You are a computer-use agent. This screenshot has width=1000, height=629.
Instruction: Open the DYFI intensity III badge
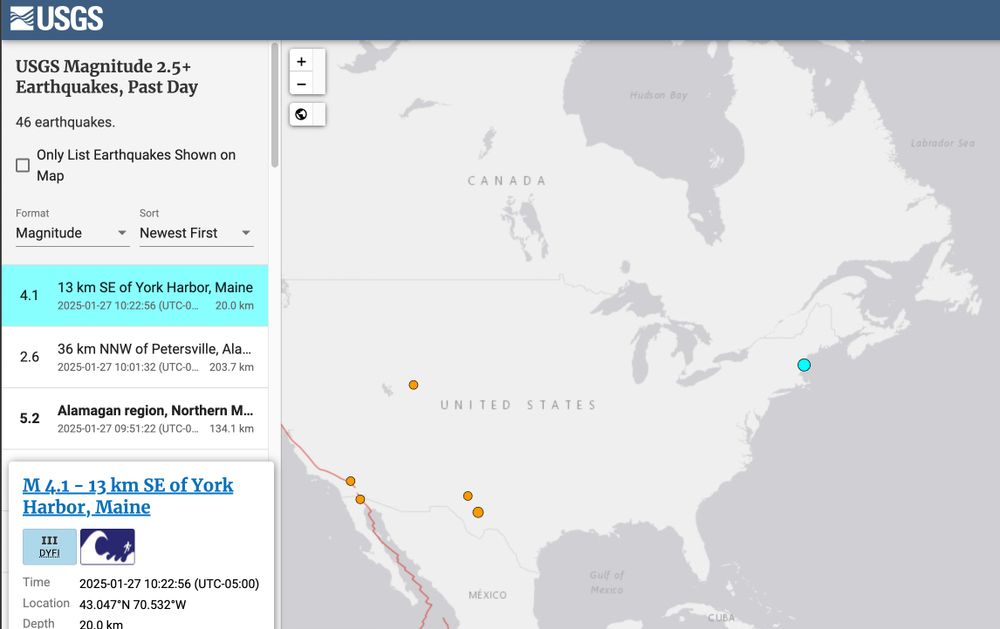(x=50, y=547)
